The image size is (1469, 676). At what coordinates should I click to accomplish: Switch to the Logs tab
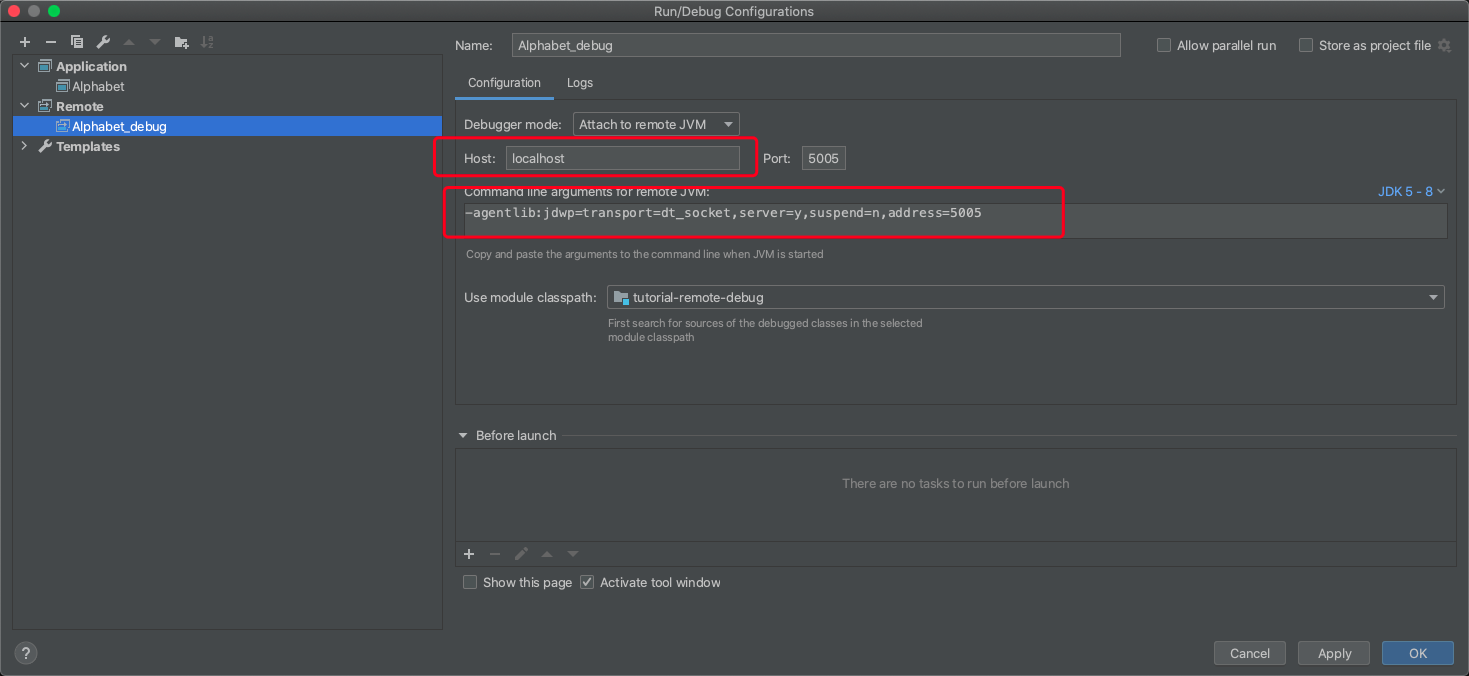580,83
